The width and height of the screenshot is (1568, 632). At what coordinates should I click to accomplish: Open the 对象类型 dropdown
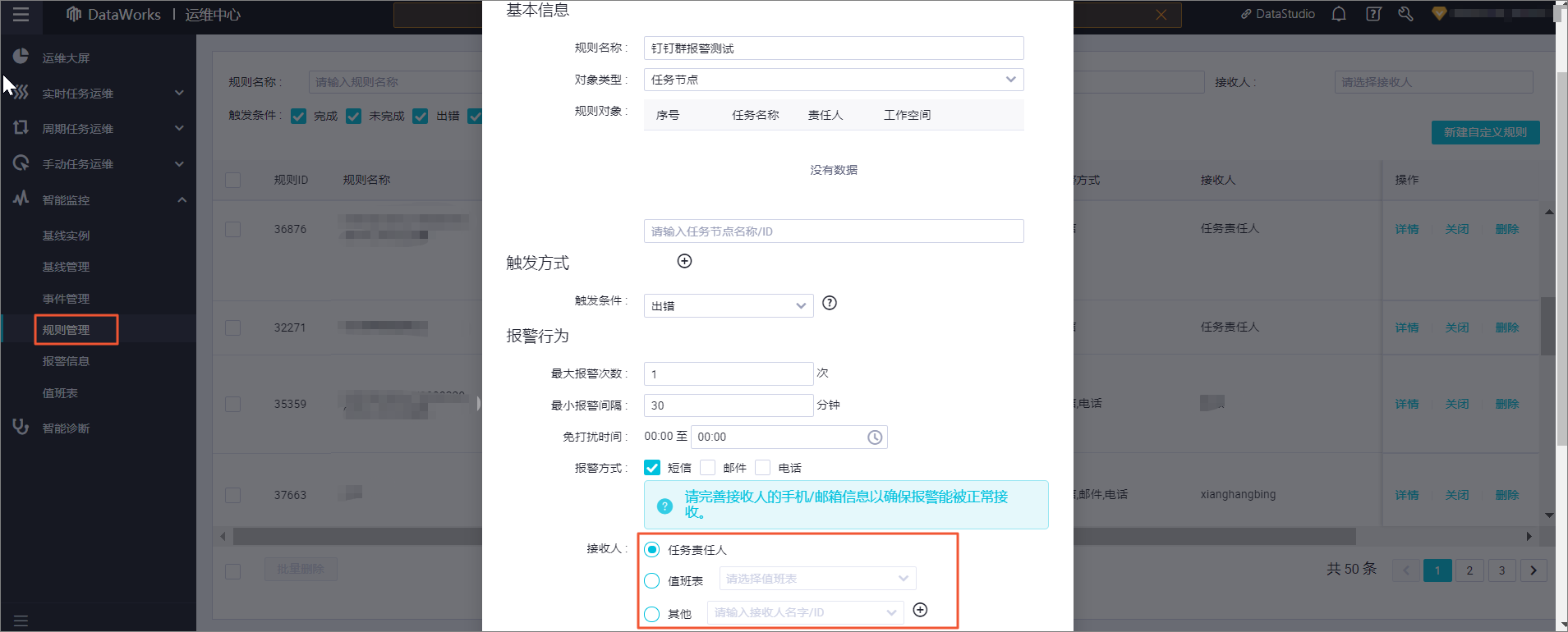[x=834, y=80]
